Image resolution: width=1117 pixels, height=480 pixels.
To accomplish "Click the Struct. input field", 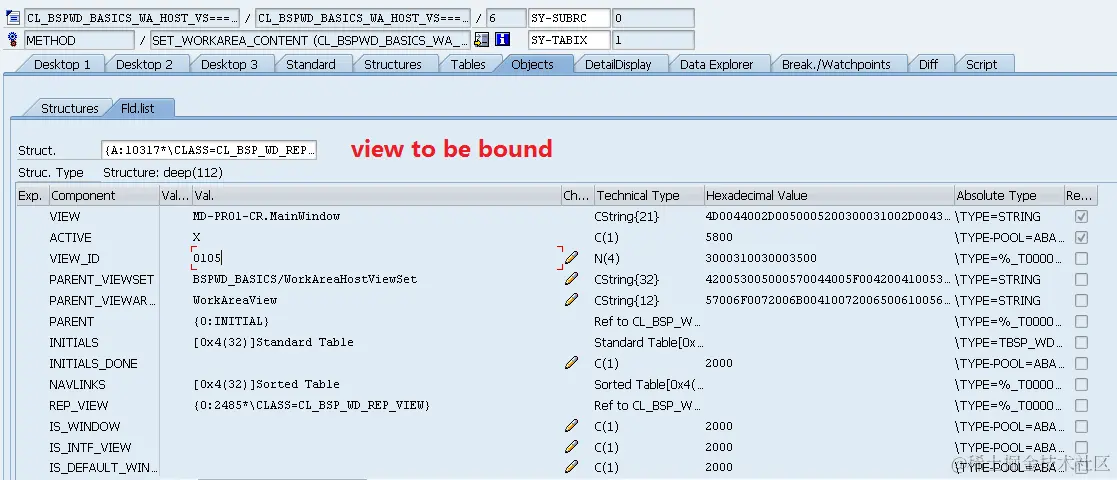I will [209, 150].
